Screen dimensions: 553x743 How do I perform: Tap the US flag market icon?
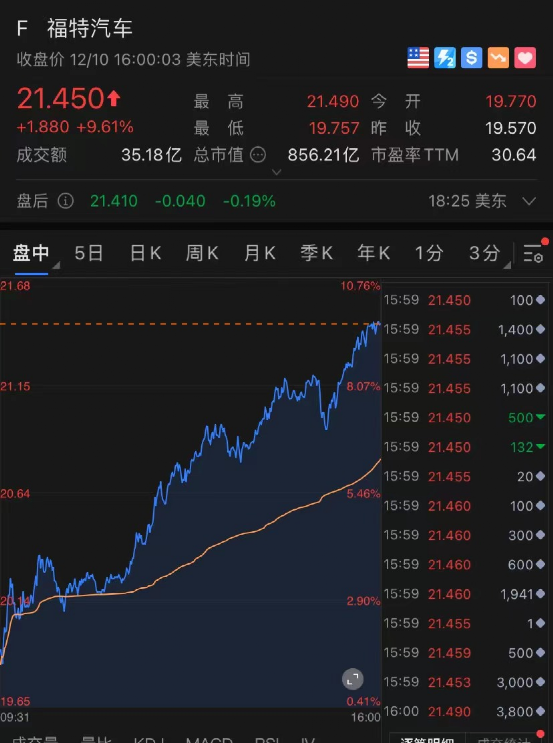point(418,58)
